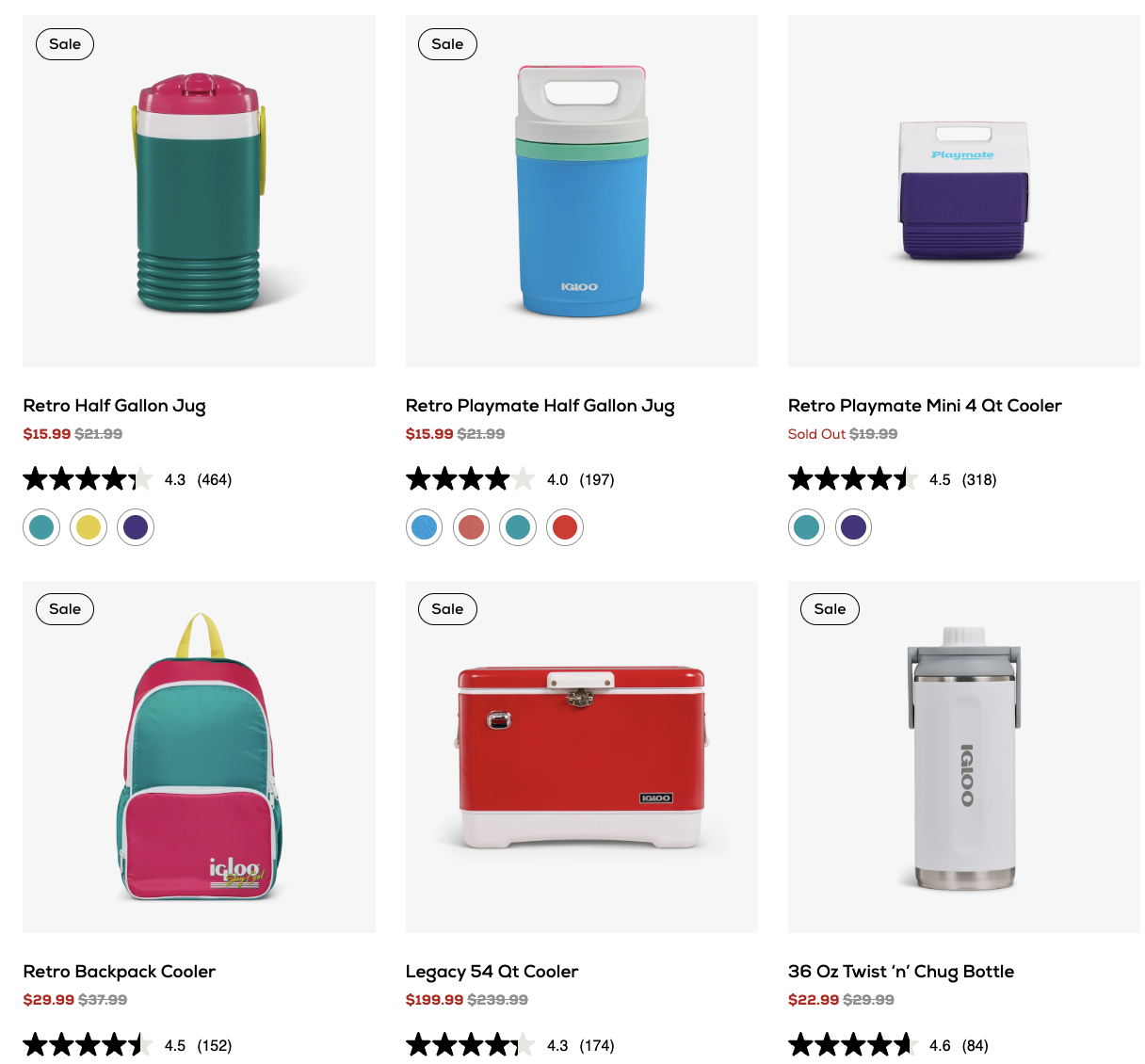This screenshot has height=1064, width=1145.
Task: Select blue swatch for Retro Playmate Half Gallon Jug
Action: pos(425,527)
